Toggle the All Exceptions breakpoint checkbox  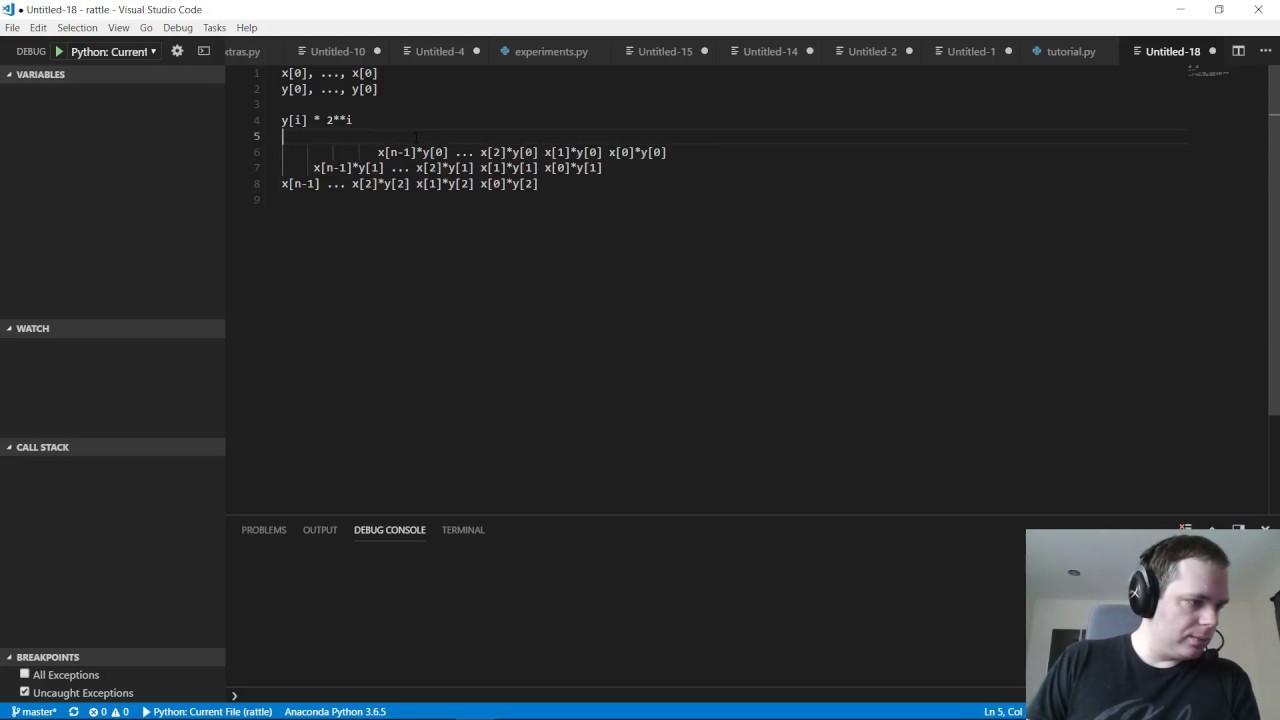(25, 674)
